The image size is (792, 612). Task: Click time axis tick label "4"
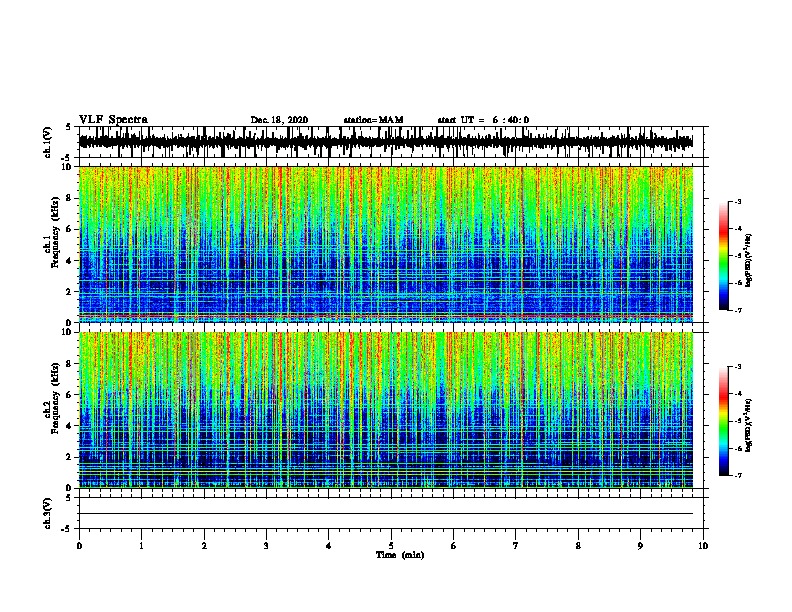[329, 546]
